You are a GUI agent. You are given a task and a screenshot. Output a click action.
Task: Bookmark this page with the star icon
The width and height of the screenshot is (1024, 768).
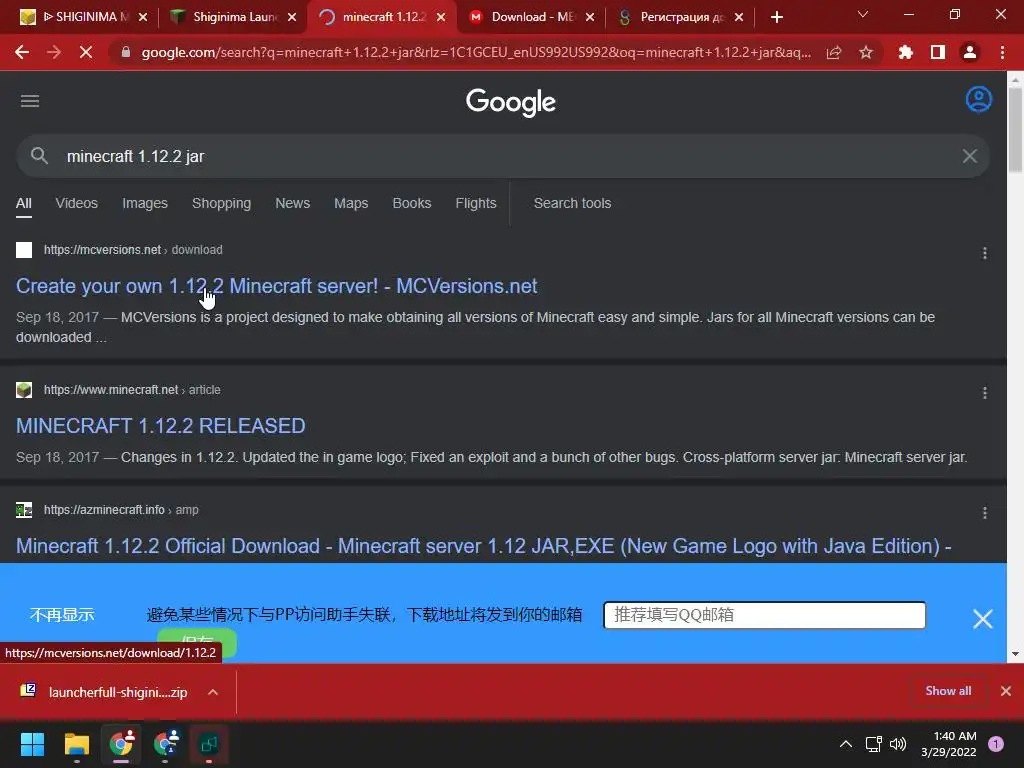(866, 52)
